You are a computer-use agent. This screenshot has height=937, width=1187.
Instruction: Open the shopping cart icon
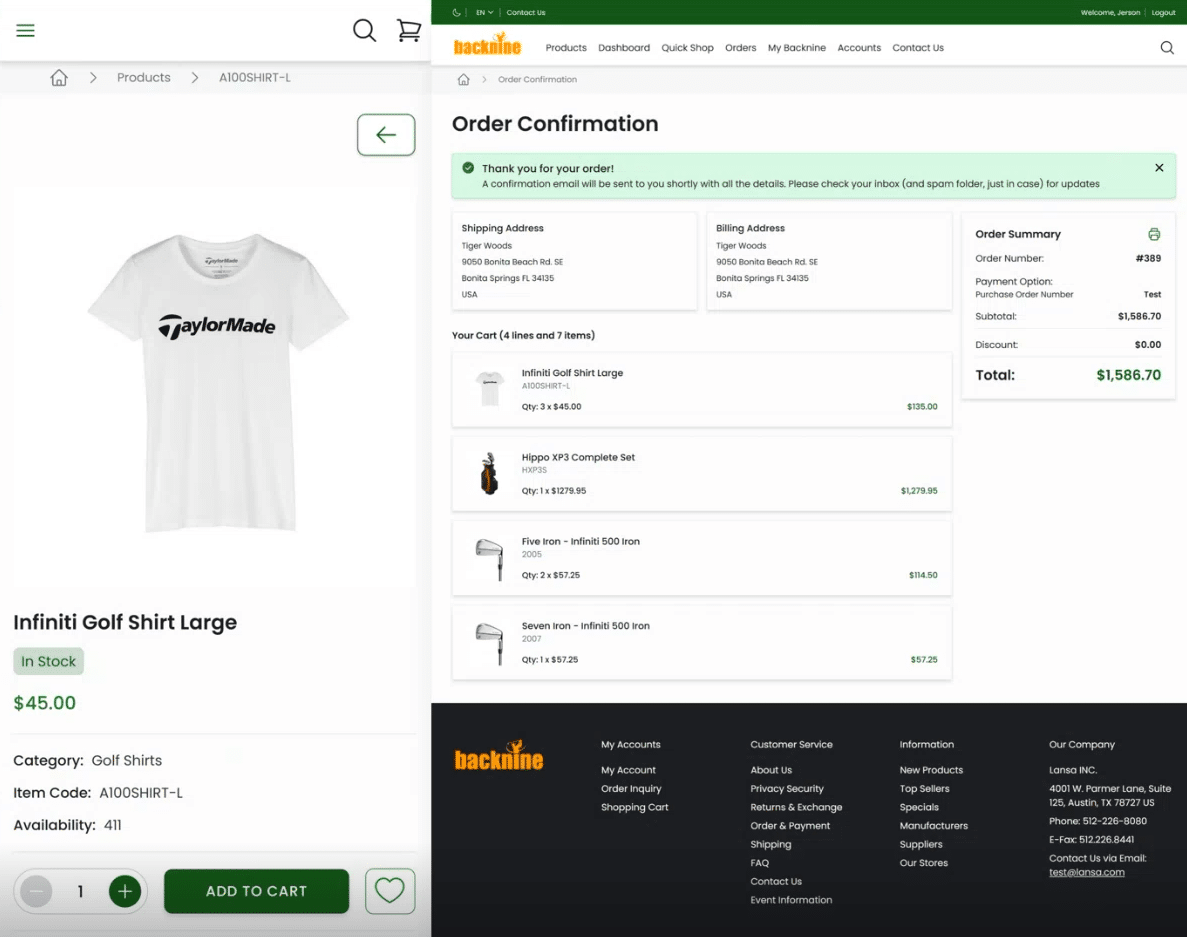(408, 30)
